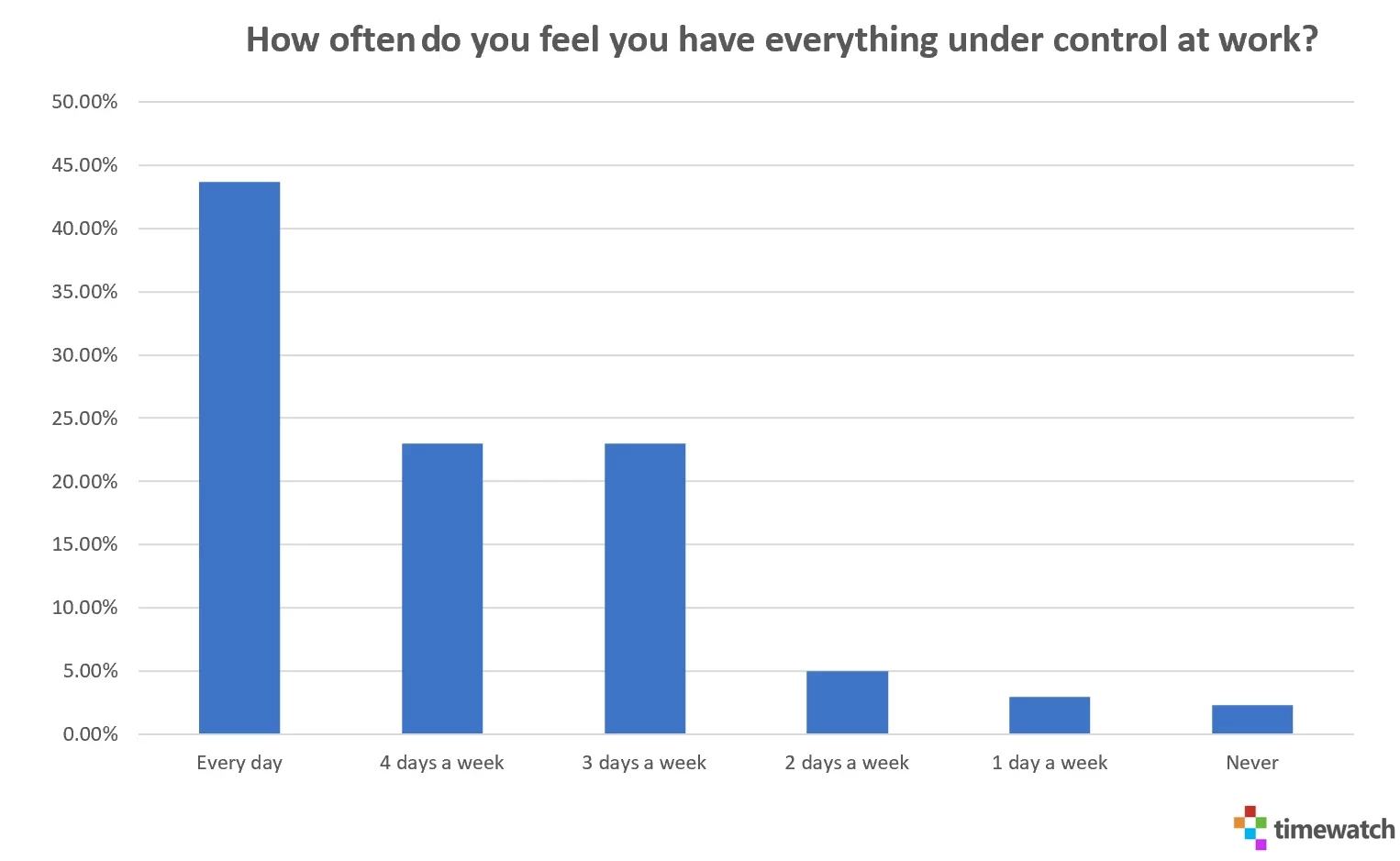1400x861 pixels.
Task: Select the 0.00% y-axis label
Action: click(90, 734)
